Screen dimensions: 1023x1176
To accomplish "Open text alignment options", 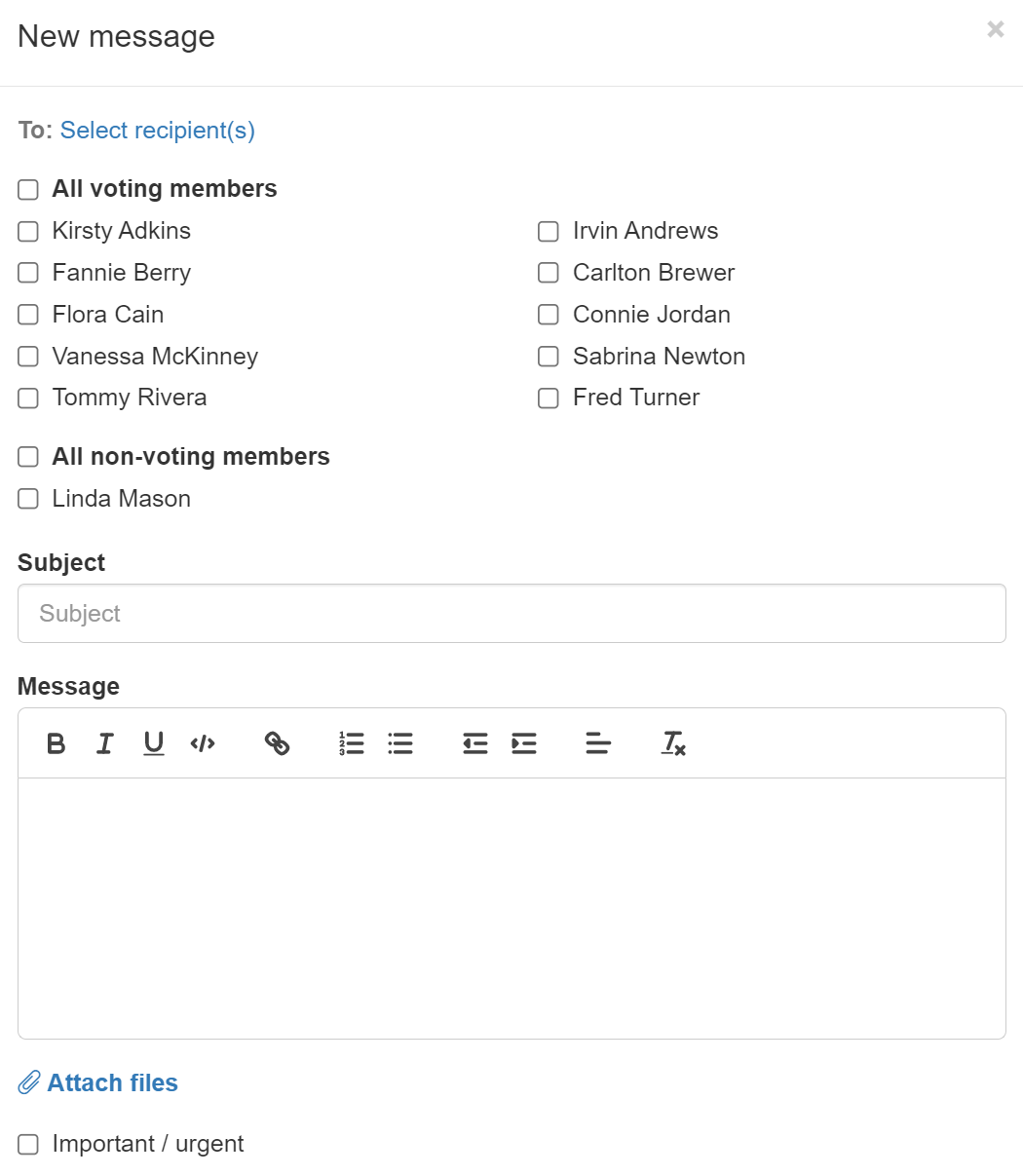I will click(x=598, y=743).
